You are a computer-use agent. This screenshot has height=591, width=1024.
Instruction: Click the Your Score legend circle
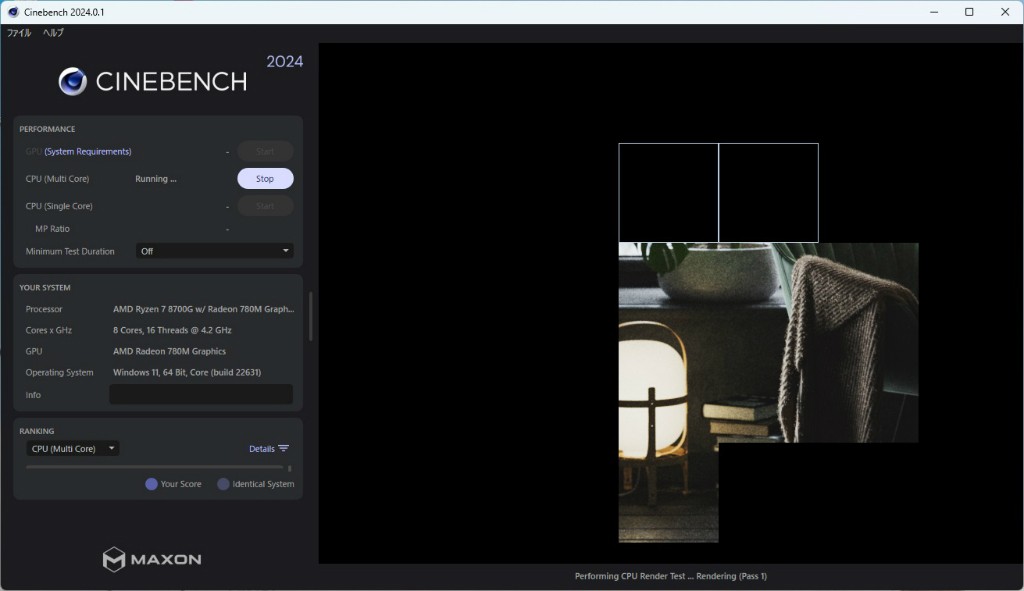click(x=151, y=484)
